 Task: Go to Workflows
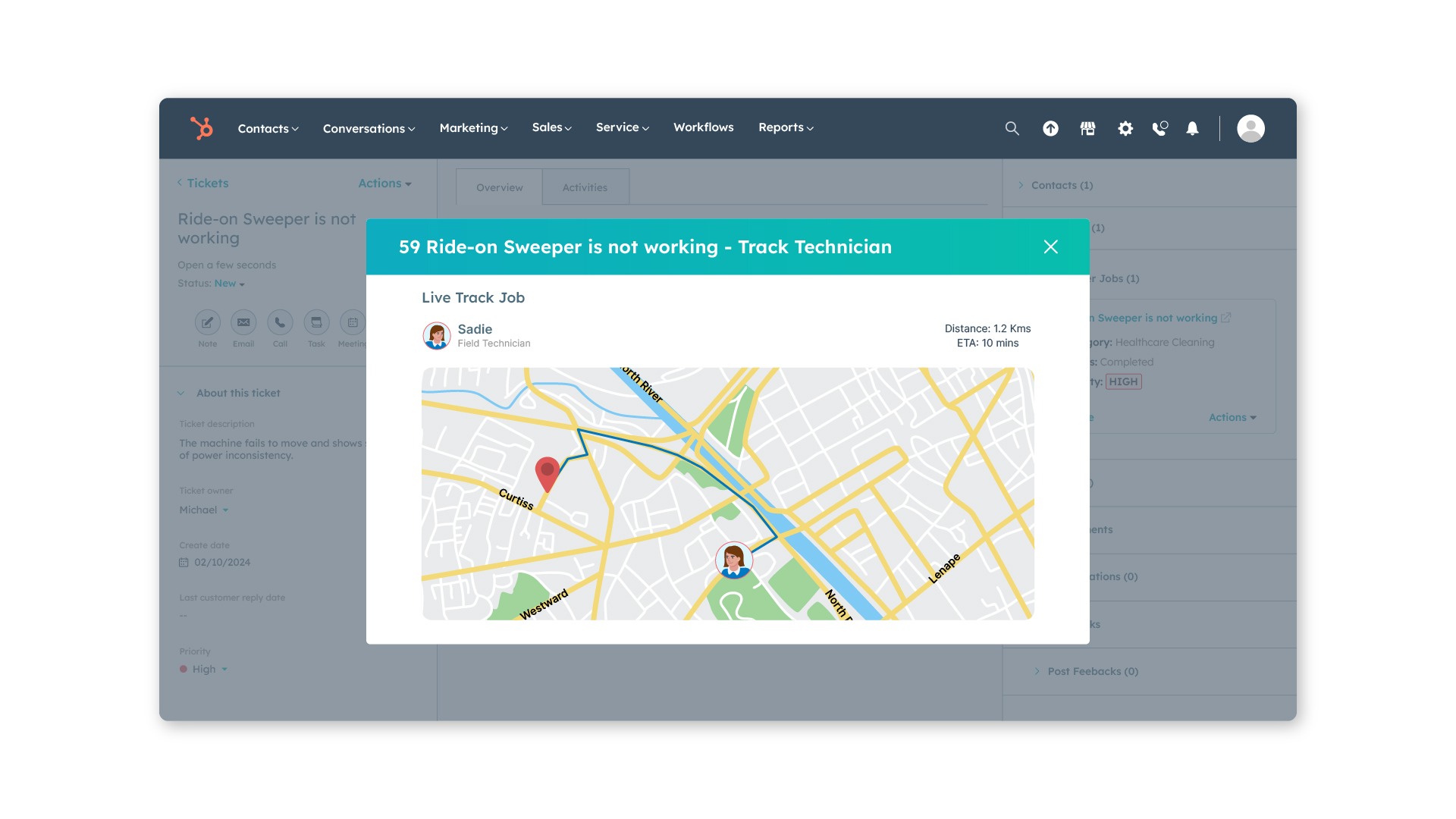click(703, 127)
